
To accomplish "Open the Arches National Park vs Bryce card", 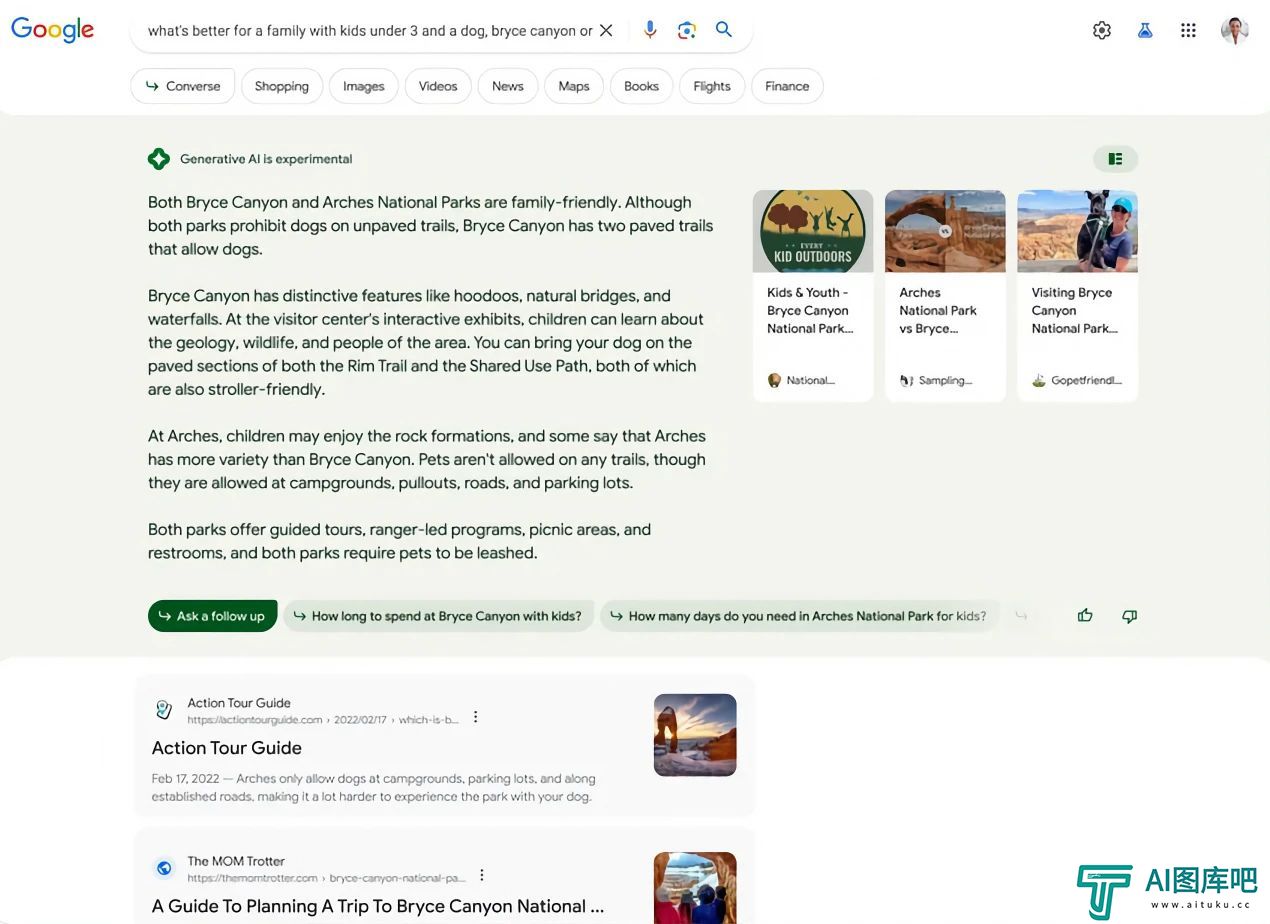I will tap(945, 296).
